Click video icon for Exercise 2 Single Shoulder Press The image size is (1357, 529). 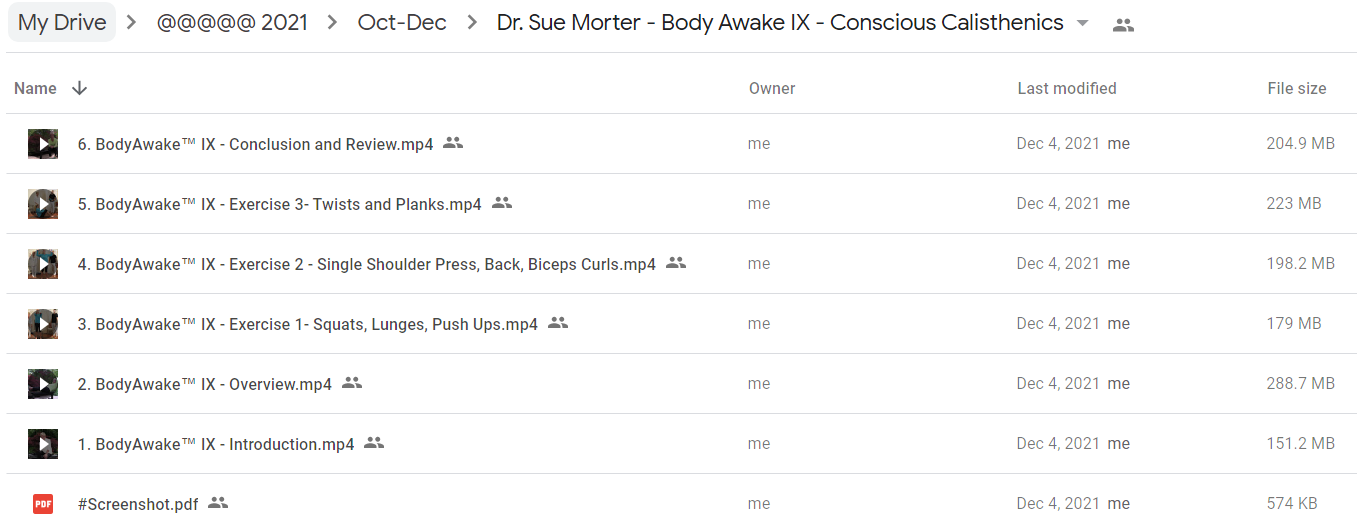tap(43, 264)
